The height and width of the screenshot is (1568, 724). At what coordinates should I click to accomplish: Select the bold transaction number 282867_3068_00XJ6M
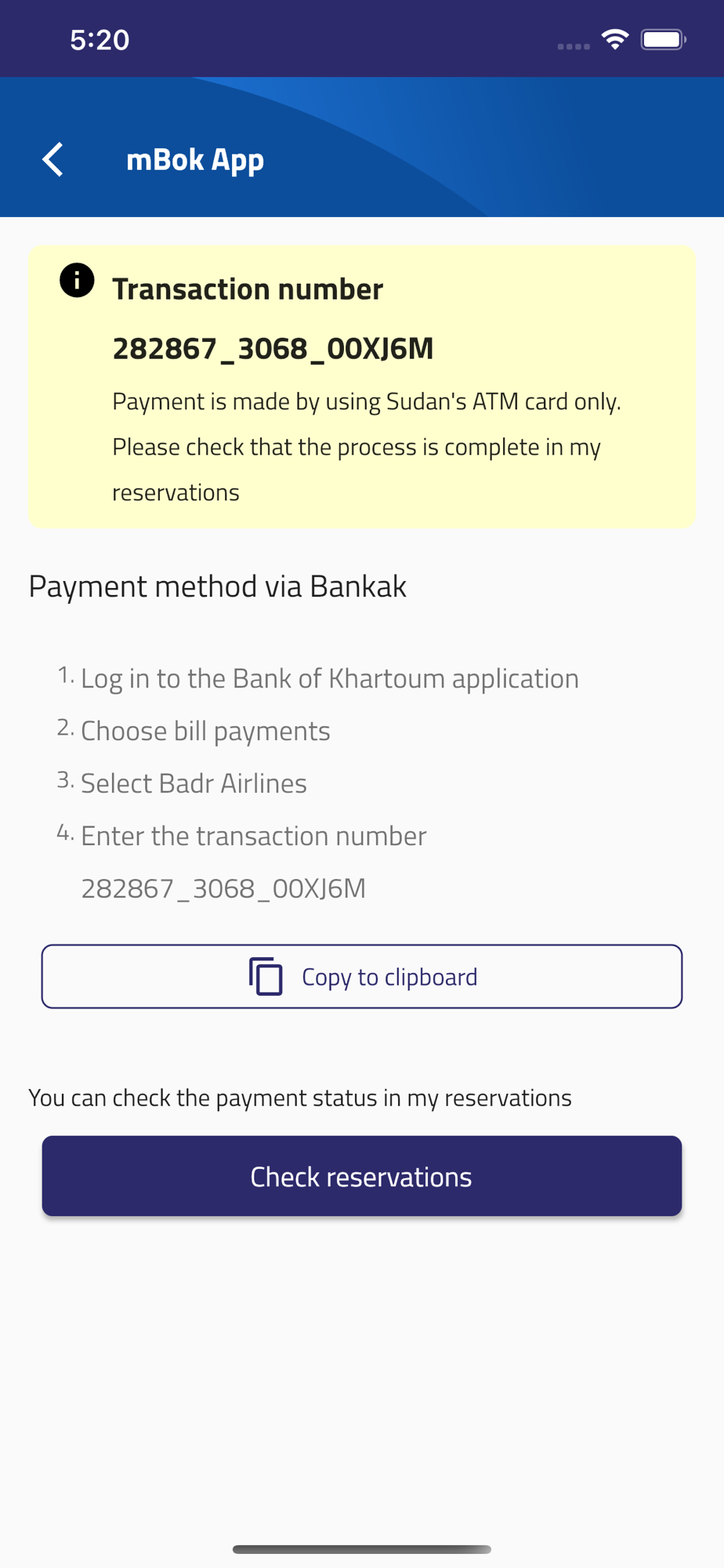coord(273,348)
